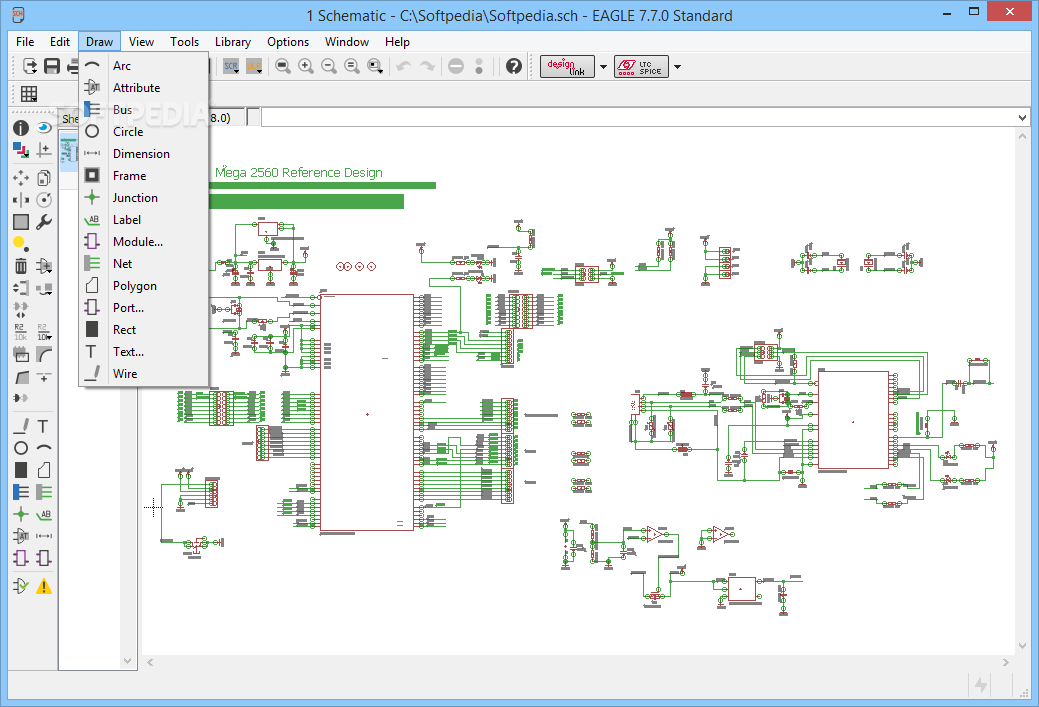Select the Delete trash can tool
The width and height of the screenshot is (1039, 707).
(x=21, y=266)
